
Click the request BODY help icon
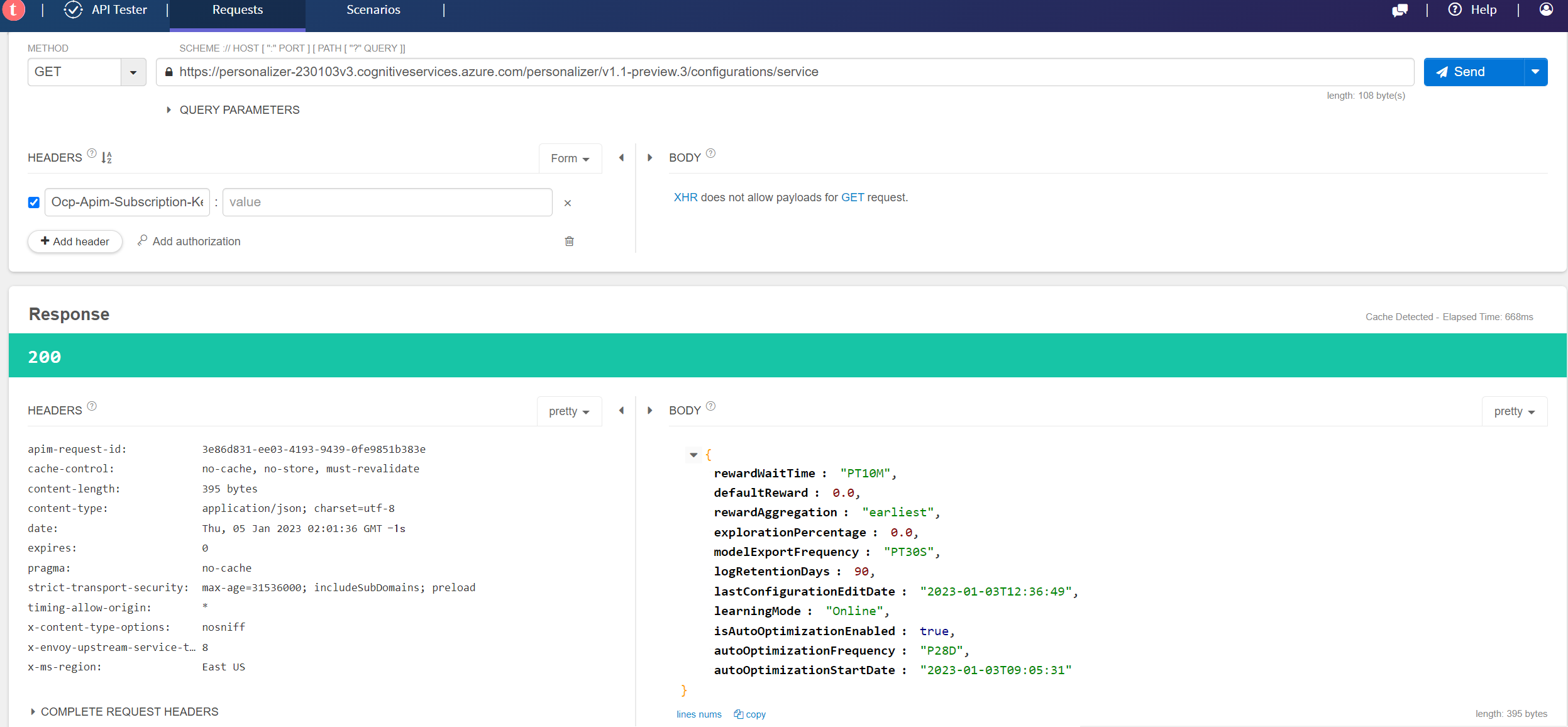pos(710,153)
